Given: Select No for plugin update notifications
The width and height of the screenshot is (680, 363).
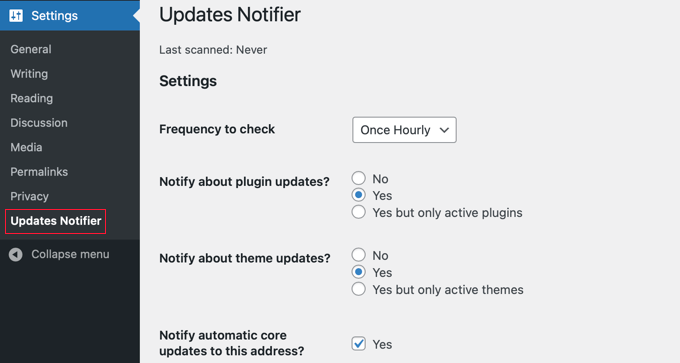Looking at the screenshot, I should [x=359, y=178].
